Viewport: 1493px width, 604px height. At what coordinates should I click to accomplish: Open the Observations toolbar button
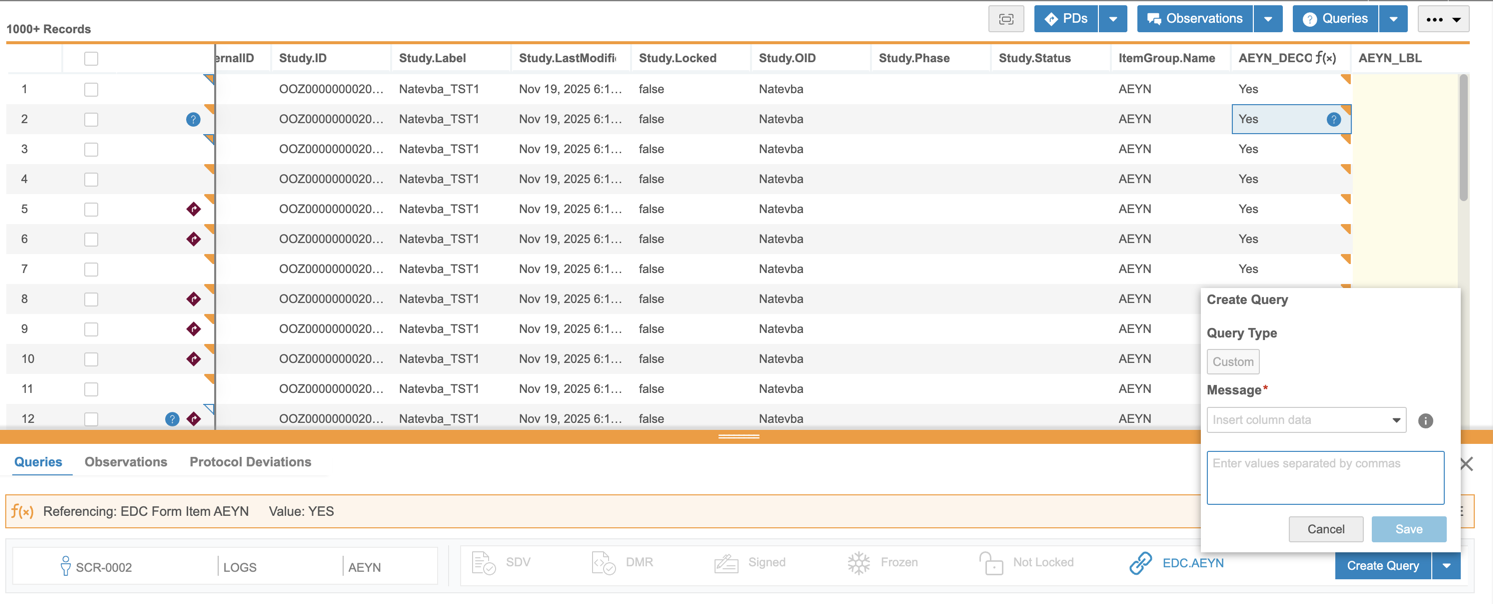tap(1195, 19)
